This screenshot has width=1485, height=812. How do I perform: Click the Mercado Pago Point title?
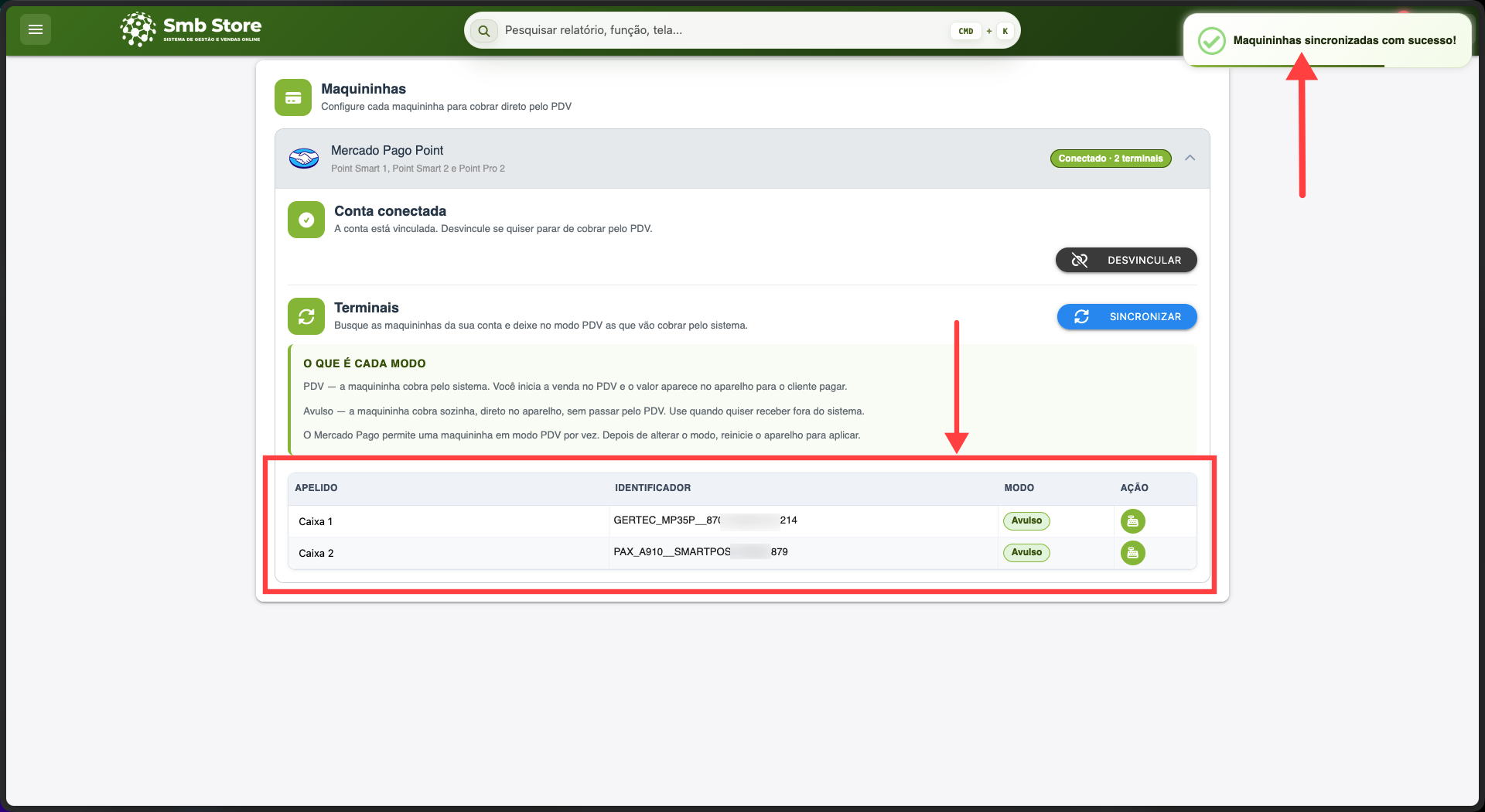pyautogui.click(x=387, y=151)
